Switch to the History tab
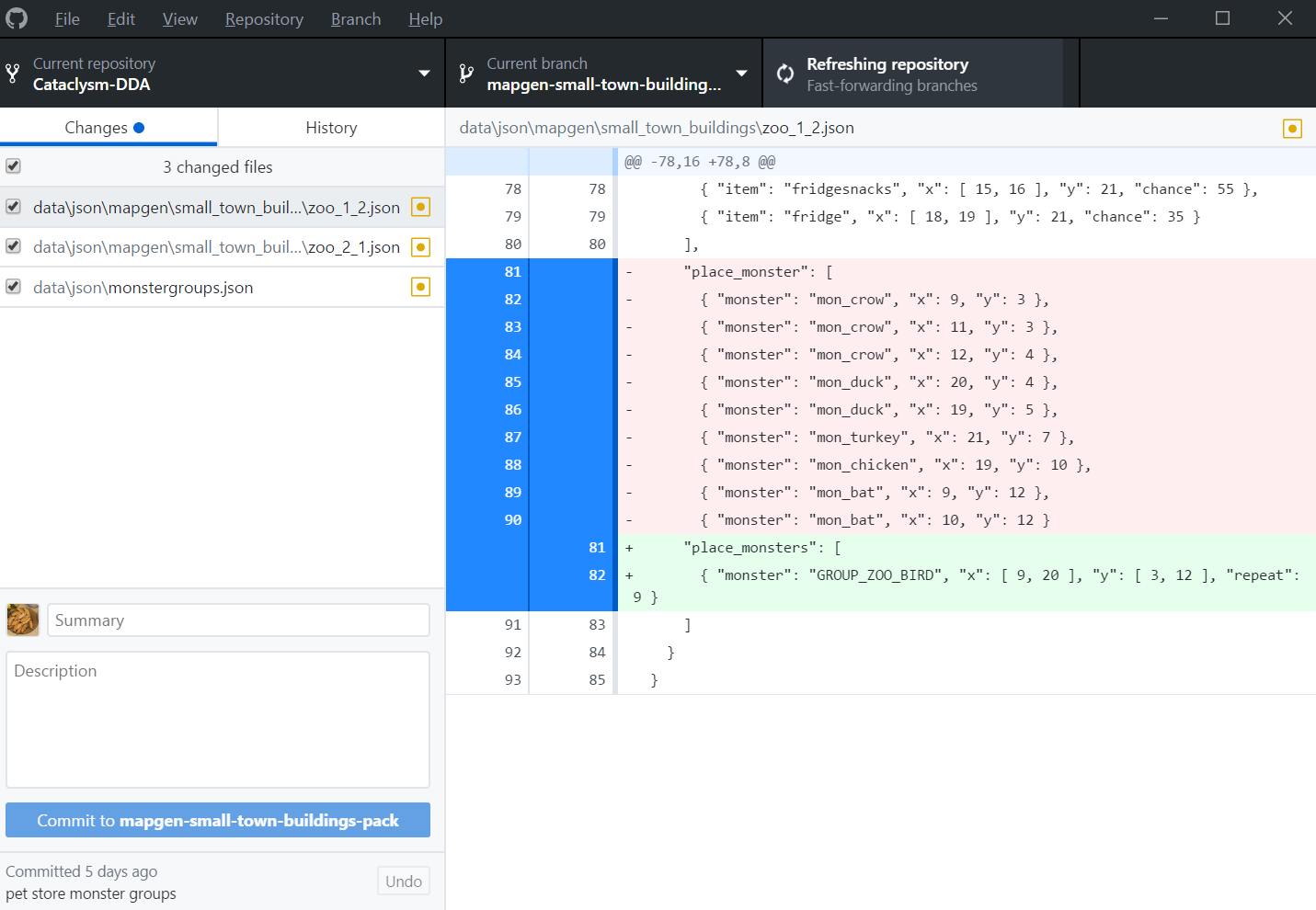The height and width of the screenshot is (910, 1316). pyautogui.click(x=331, y=128)
